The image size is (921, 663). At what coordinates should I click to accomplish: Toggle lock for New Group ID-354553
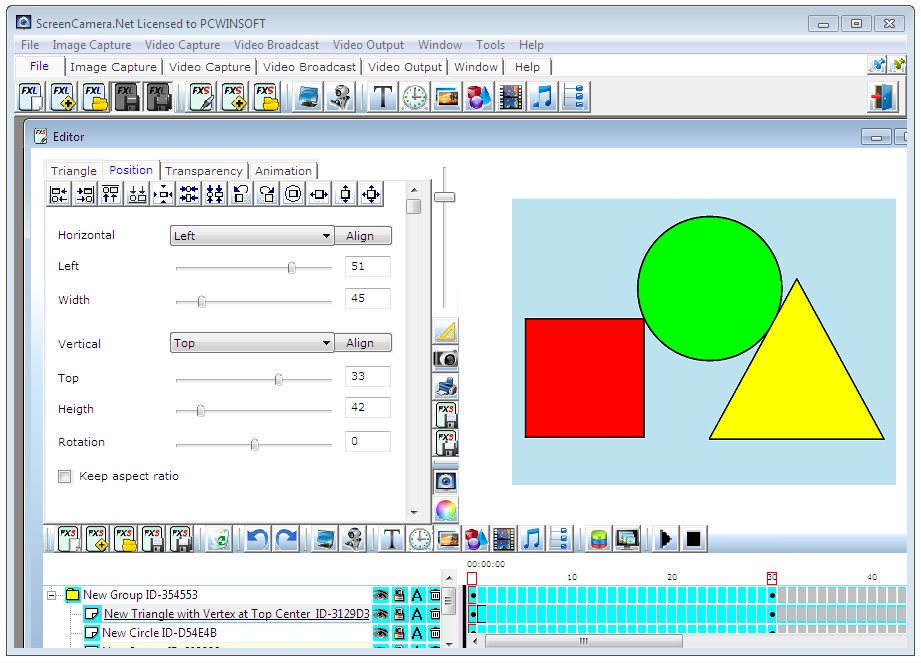pos(399,595)
